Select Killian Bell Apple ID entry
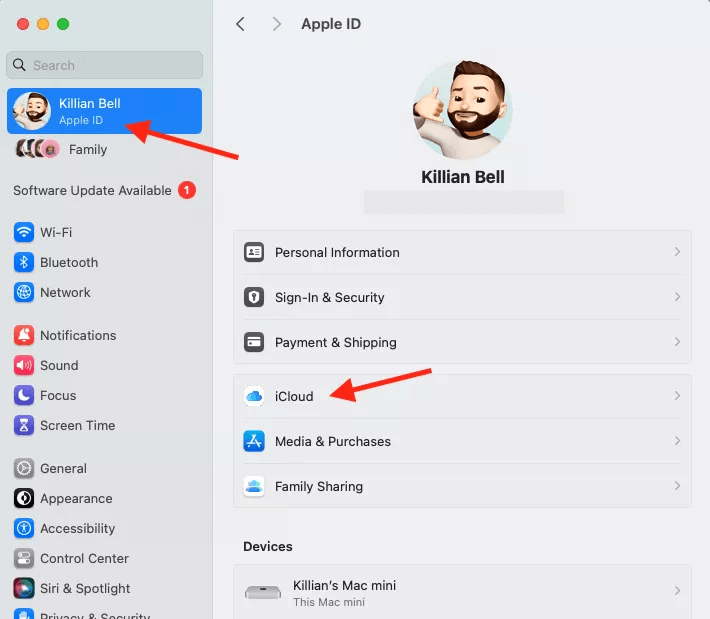Image resolution: width=710 pixels, height=619 pixels. pos(104,111)
